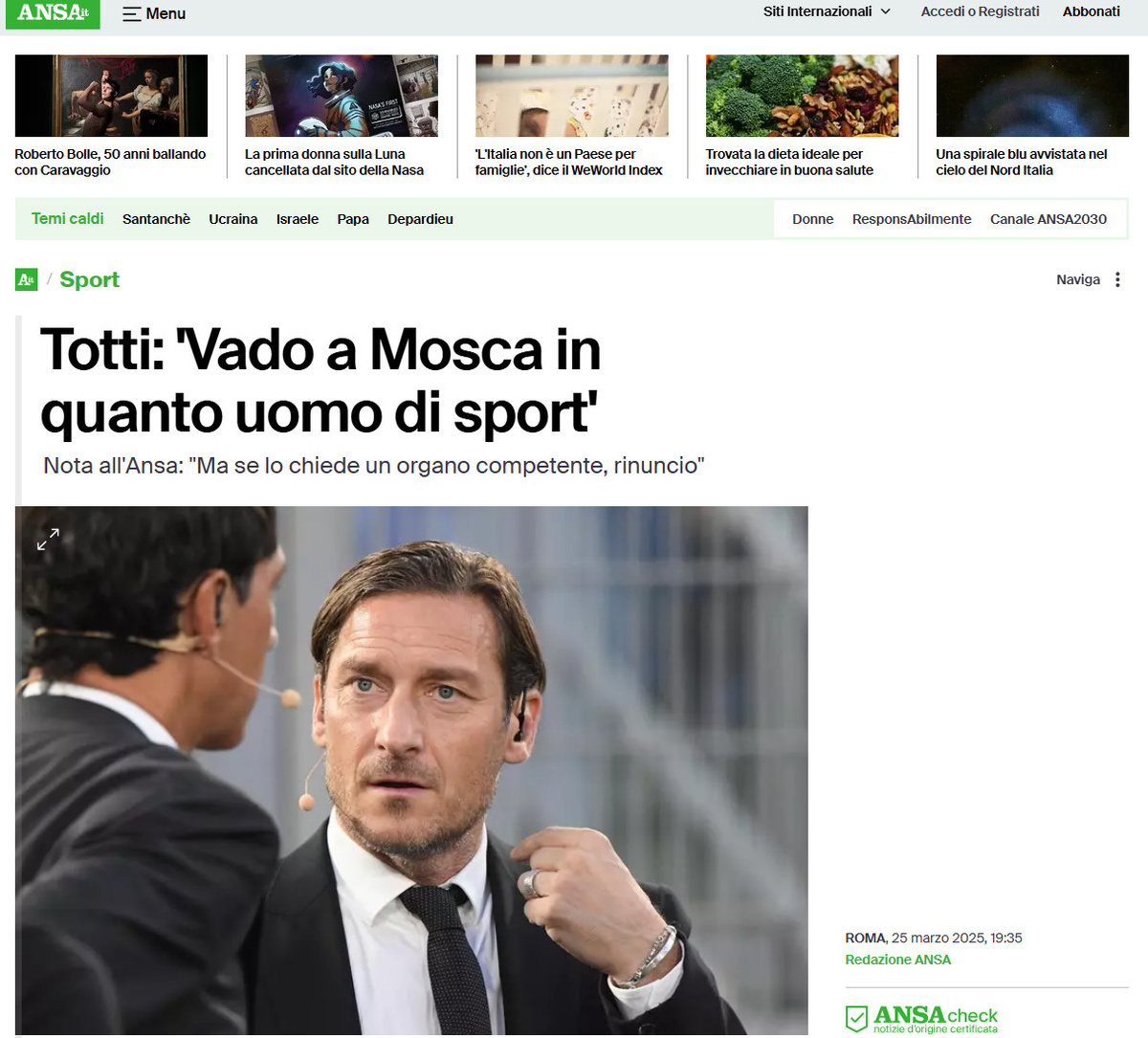Expand the article photo to fullscreen

coord(48,540)
